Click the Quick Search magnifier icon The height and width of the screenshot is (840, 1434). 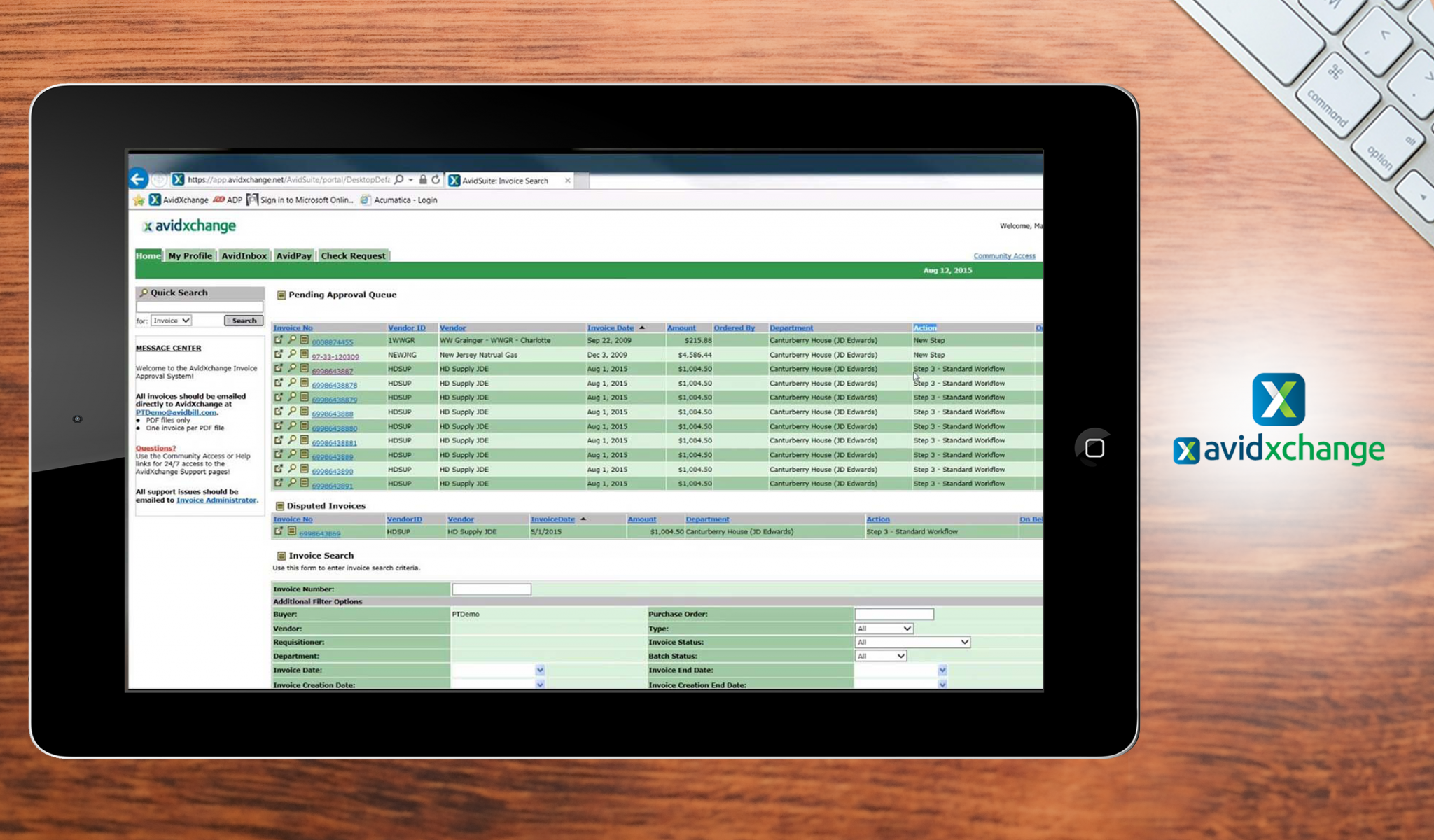coord(144,293)
